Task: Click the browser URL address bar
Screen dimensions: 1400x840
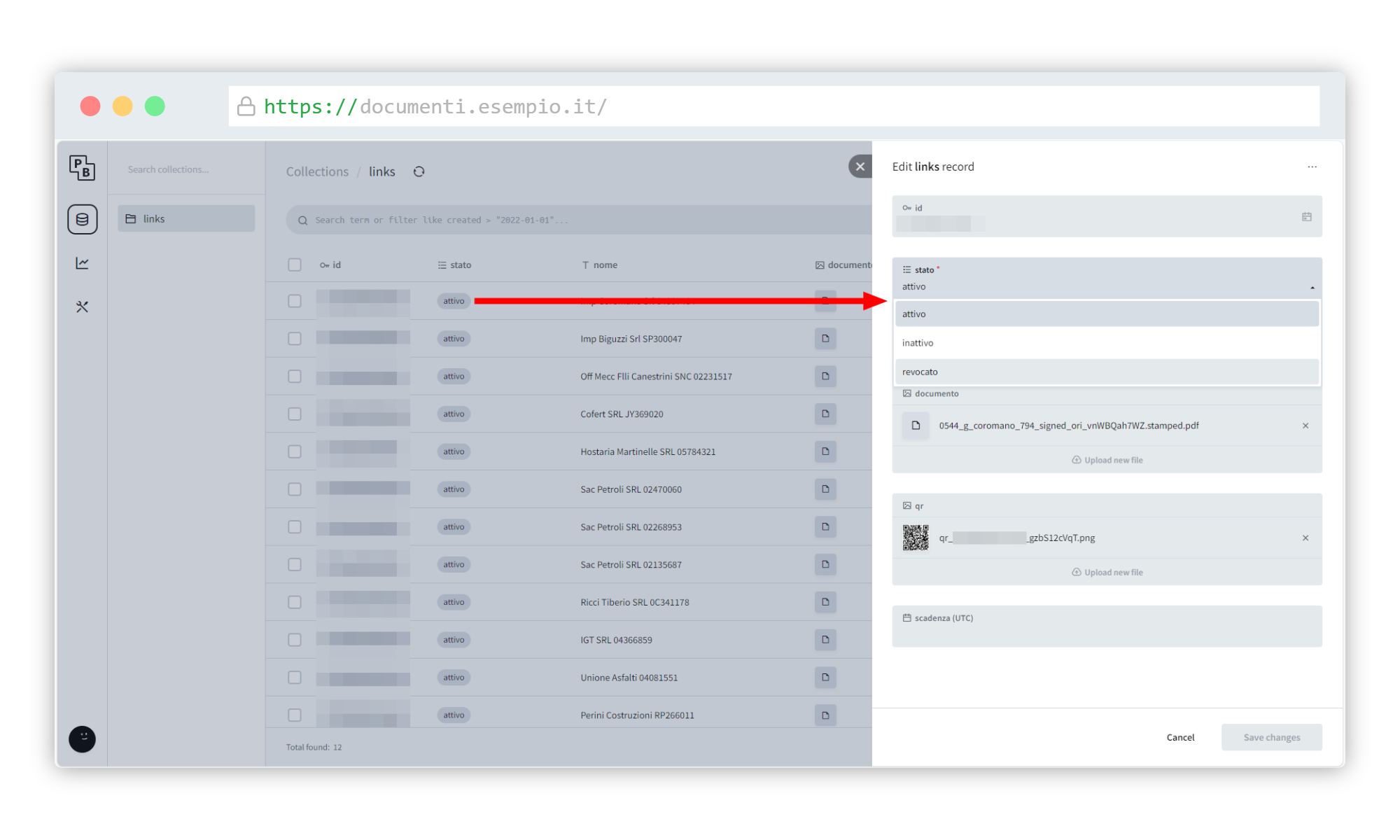Action: pos(773,106)
